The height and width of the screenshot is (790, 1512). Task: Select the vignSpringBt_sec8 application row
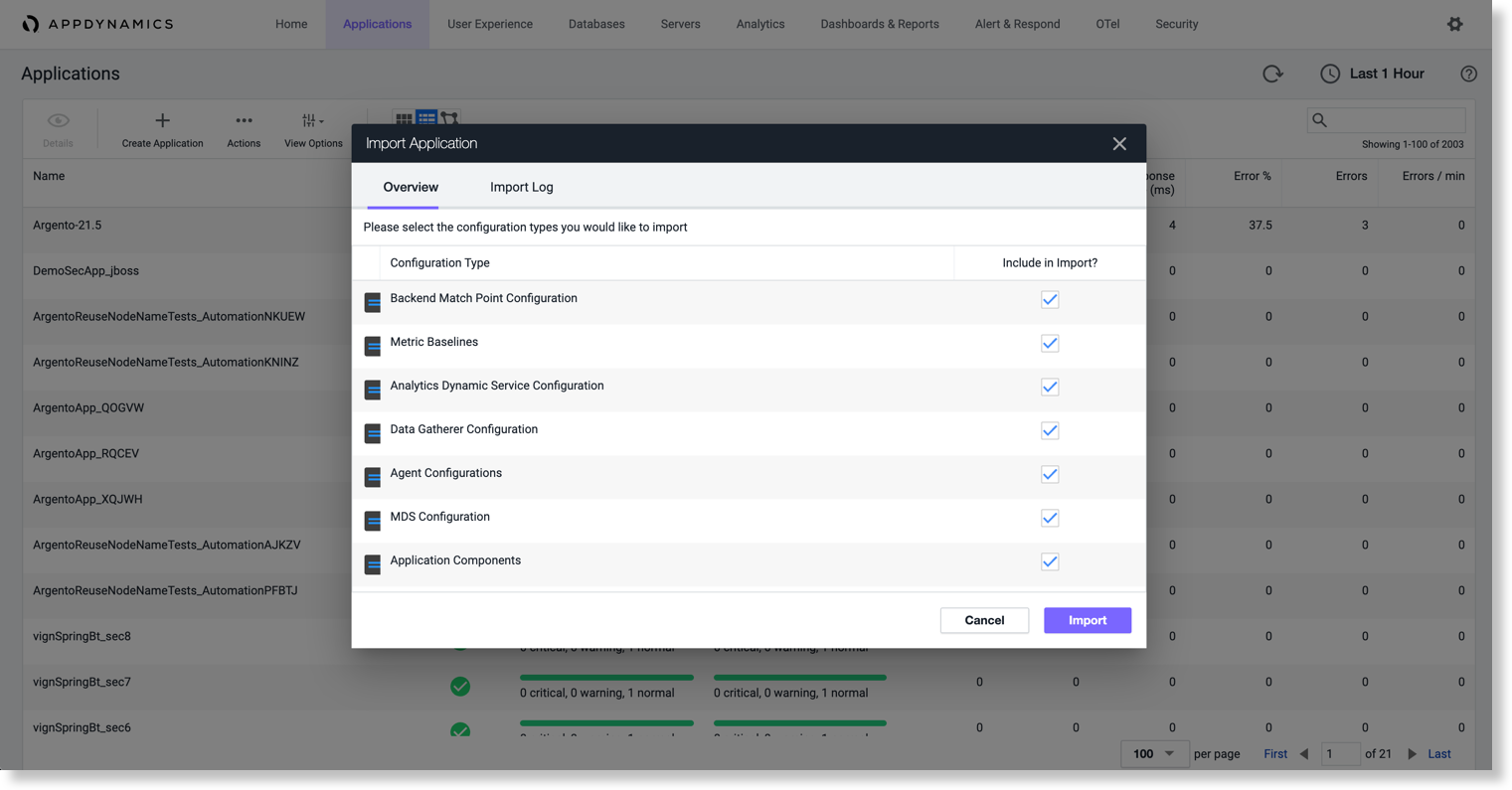coord(82,636)
